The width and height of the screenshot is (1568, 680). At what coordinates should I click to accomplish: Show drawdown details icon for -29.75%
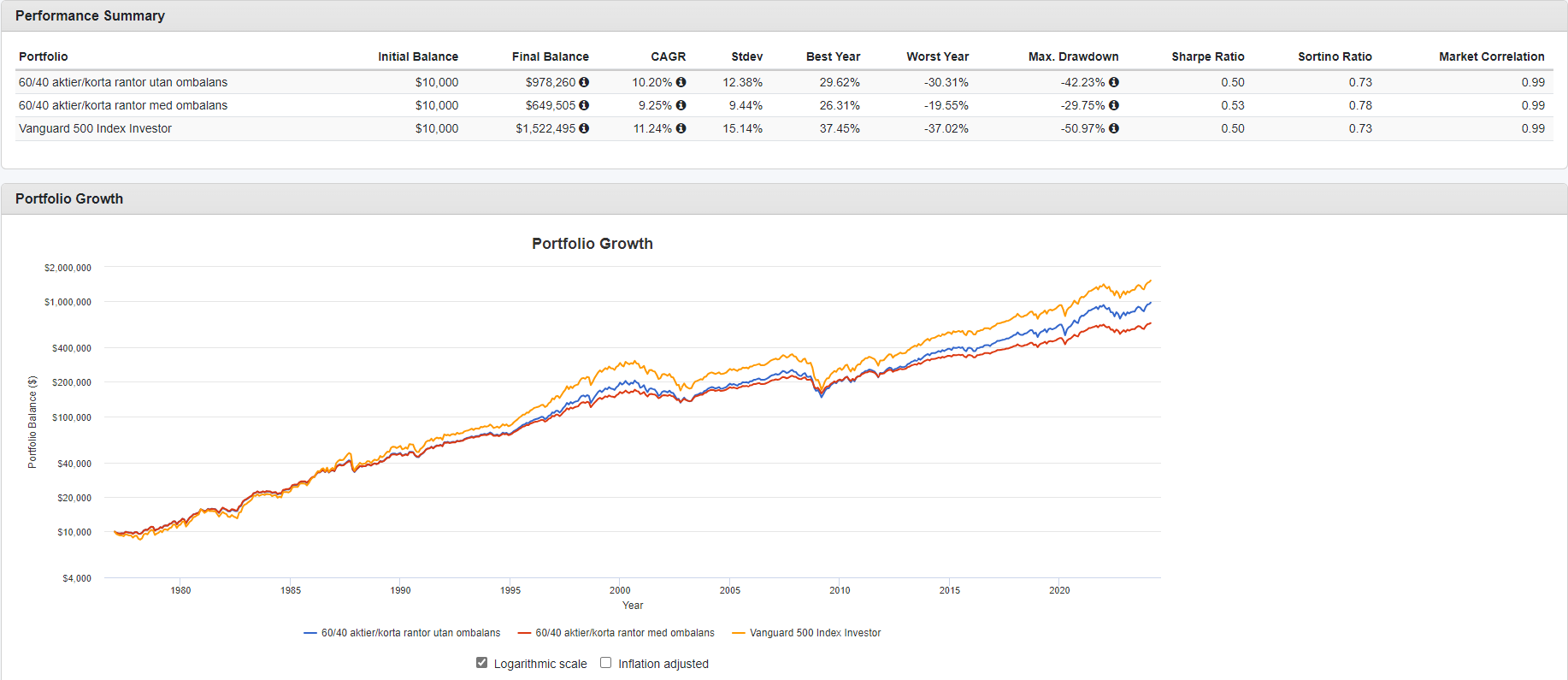(1114, 105)
